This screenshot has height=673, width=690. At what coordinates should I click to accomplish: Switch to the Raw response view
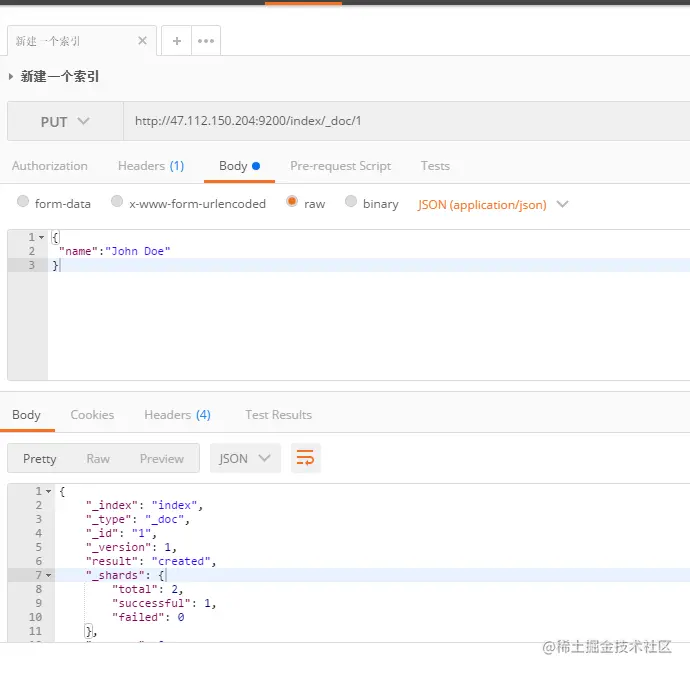coord(98,459)
